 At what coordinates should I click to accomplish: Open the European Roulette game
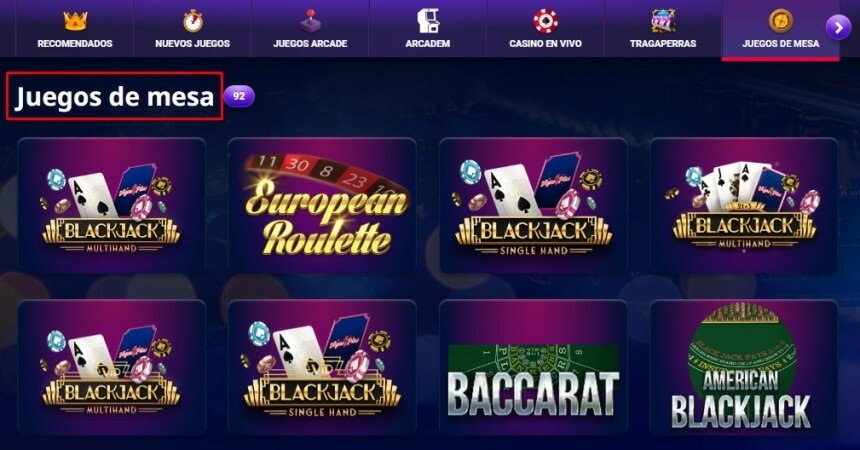coord(322,205)
